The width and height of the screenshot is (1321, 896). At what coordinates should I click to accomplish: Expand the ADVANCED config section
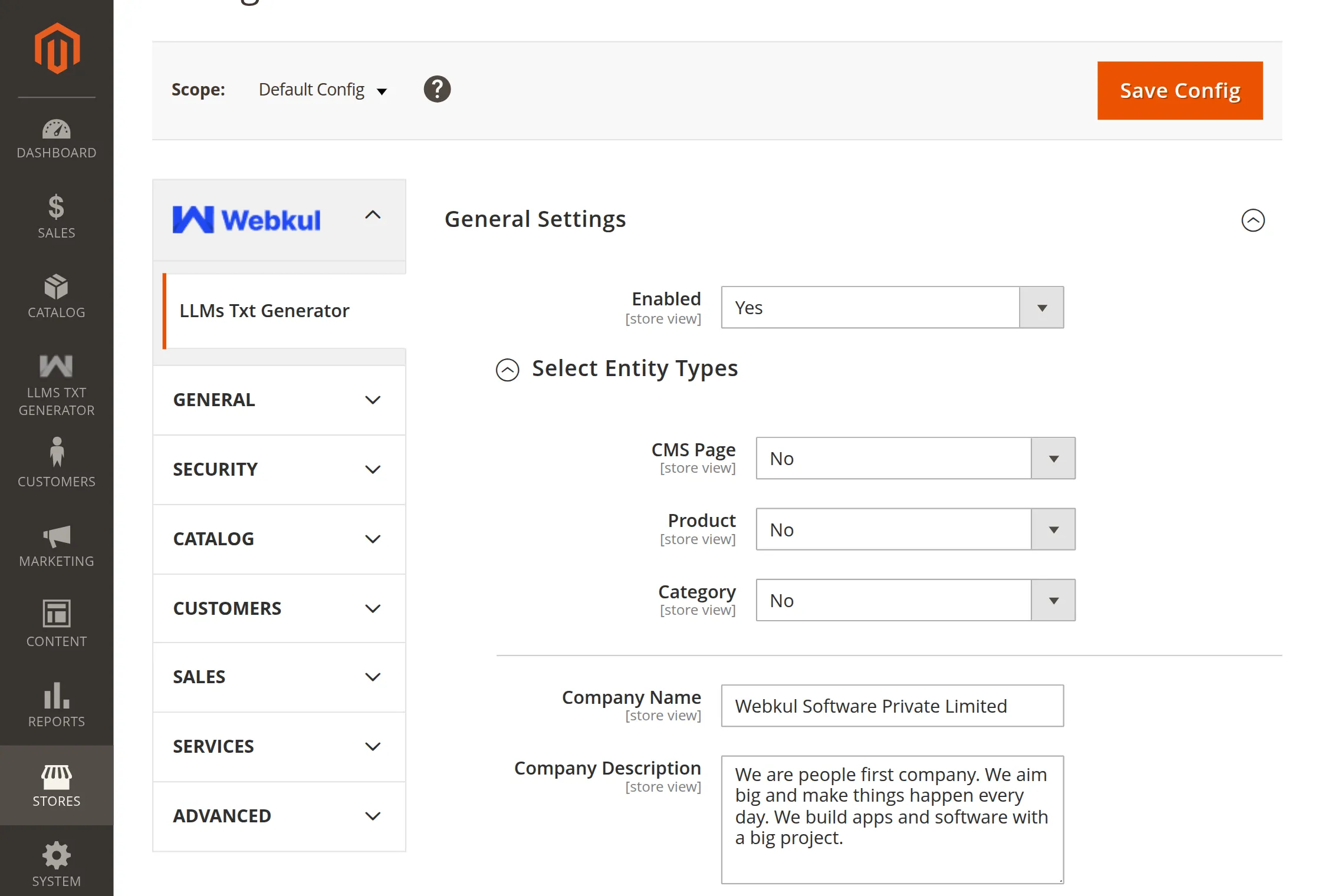coord(278,816)
